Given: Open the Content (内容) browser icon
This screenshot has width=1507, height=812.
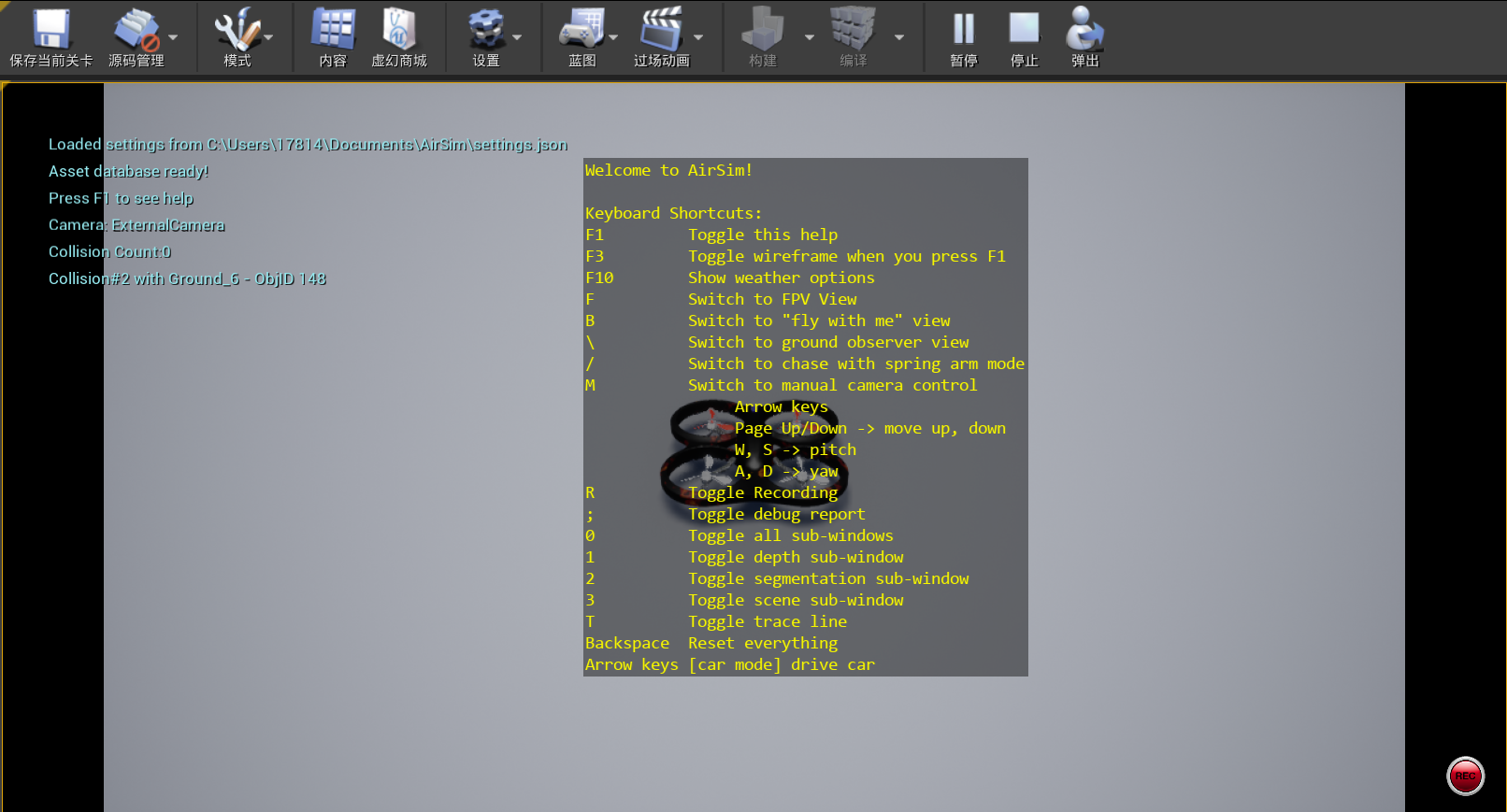Looking at the screenshot, I should (x=333, y=30).
